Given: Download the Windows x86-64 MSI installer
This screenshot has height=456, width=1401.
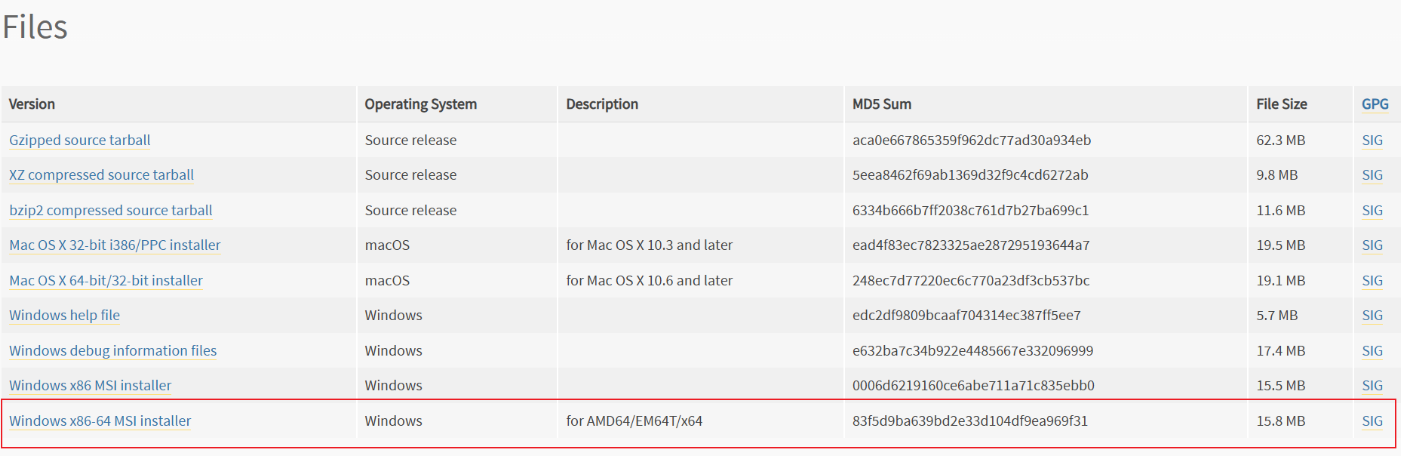Looking at the screenshot, I should [100, 421].
